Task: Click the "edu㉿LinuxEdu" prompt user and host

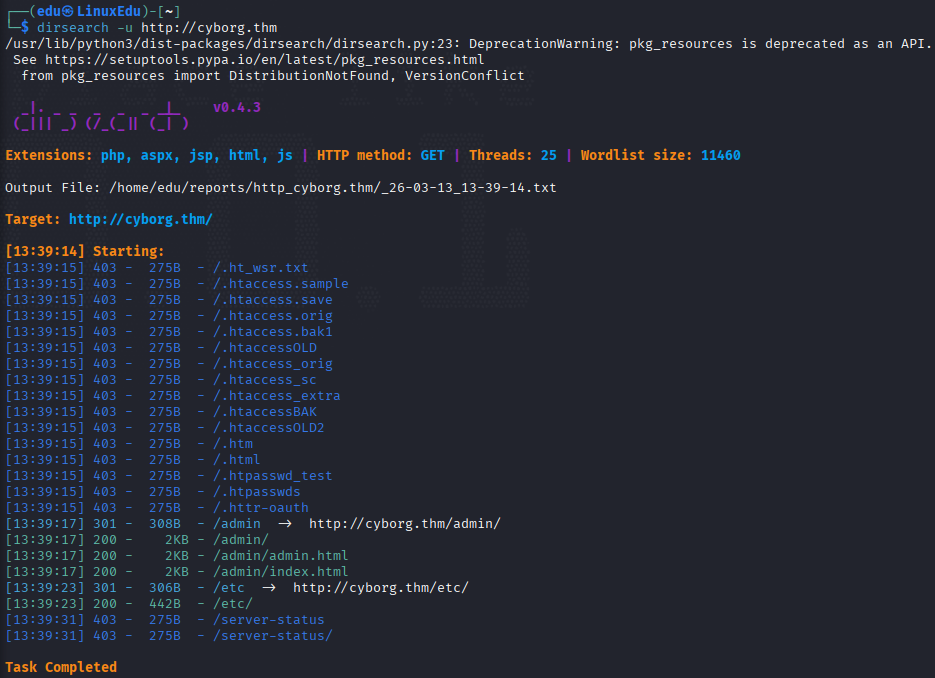Action: tap(89, 11)
